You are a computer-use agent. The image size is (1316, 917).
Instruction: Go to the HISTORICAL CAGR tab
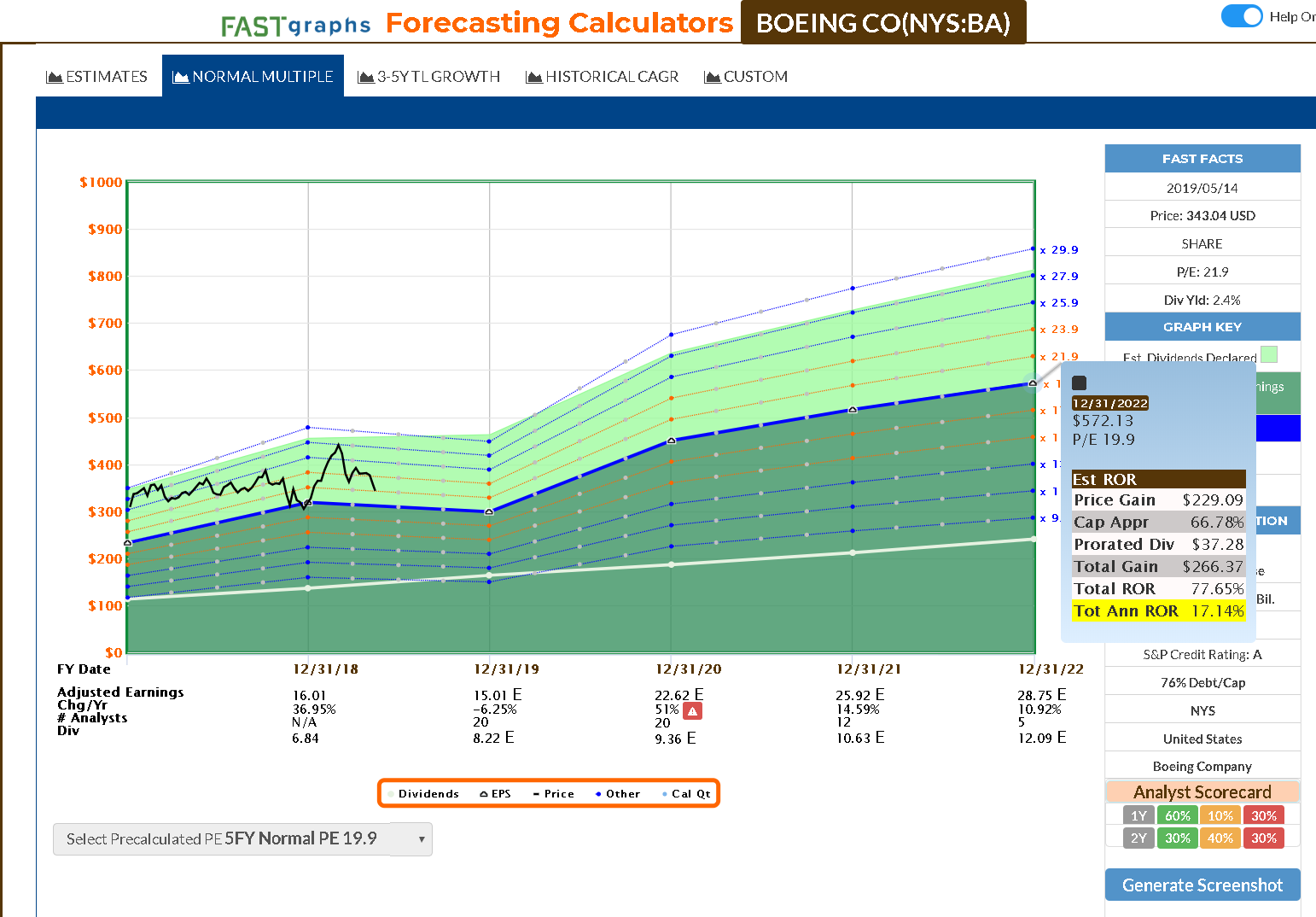603,77
